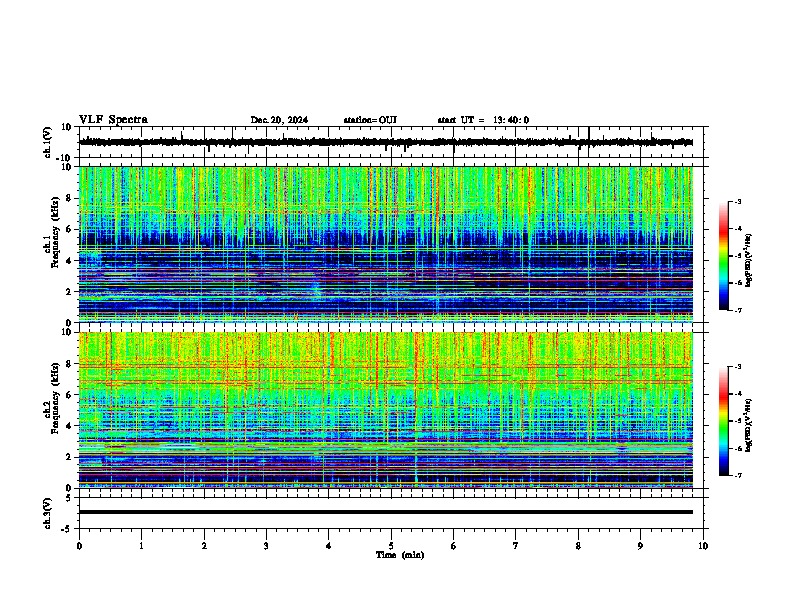Click the "Time (min)" axis label
The height and width of the screenshot is (612, 792).
tap(400, 555)
